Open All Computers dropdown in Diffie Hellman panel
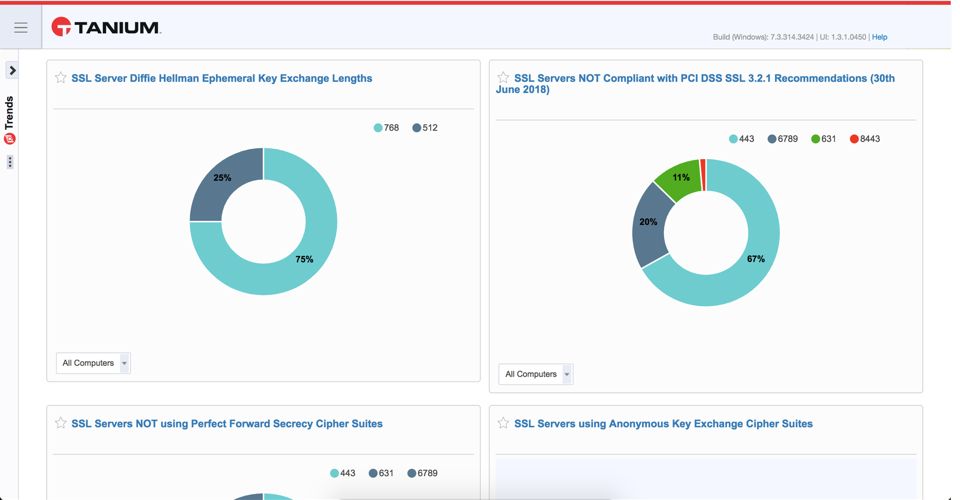Screen dimensions: 960x500 (x=93, y=363)
